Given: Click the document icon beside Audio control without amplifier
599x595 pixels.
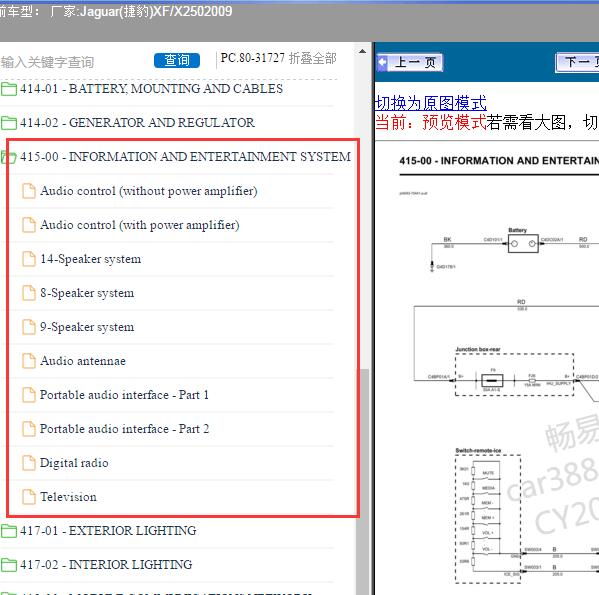Looking at the screenshot, I should pyautogui.click(x=29, y=191).
